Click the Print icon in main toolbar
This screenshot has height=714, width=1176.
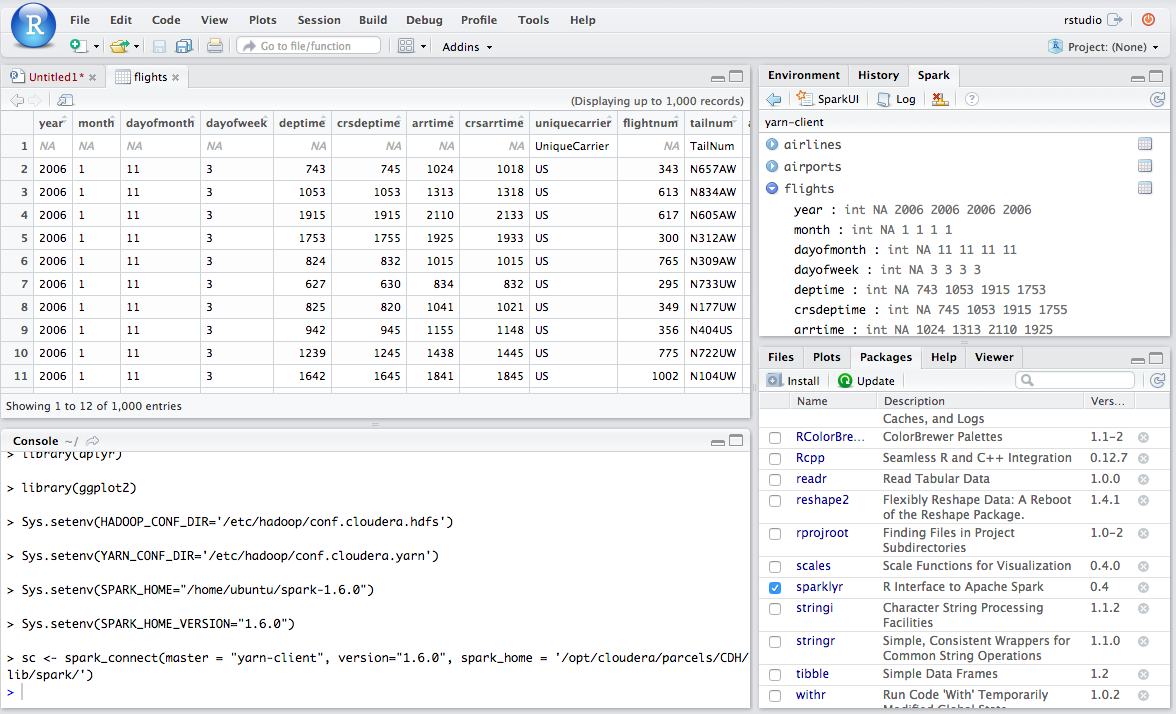click(x=214, y=46)
